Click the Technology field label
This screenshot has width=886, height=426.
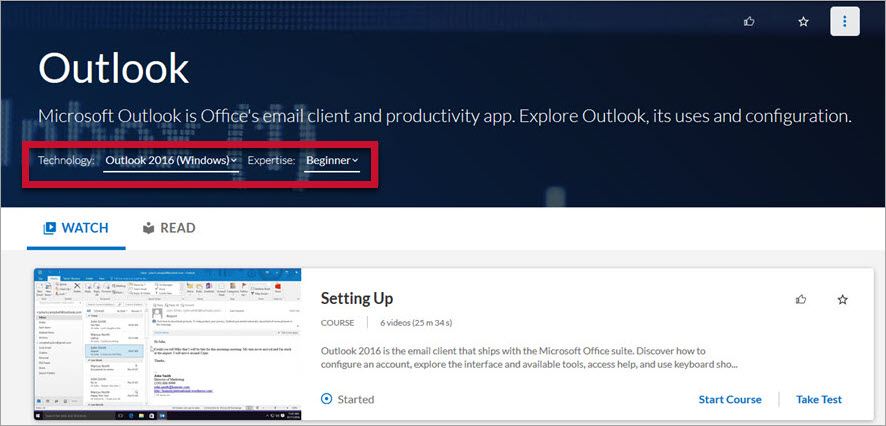point(66,160)
